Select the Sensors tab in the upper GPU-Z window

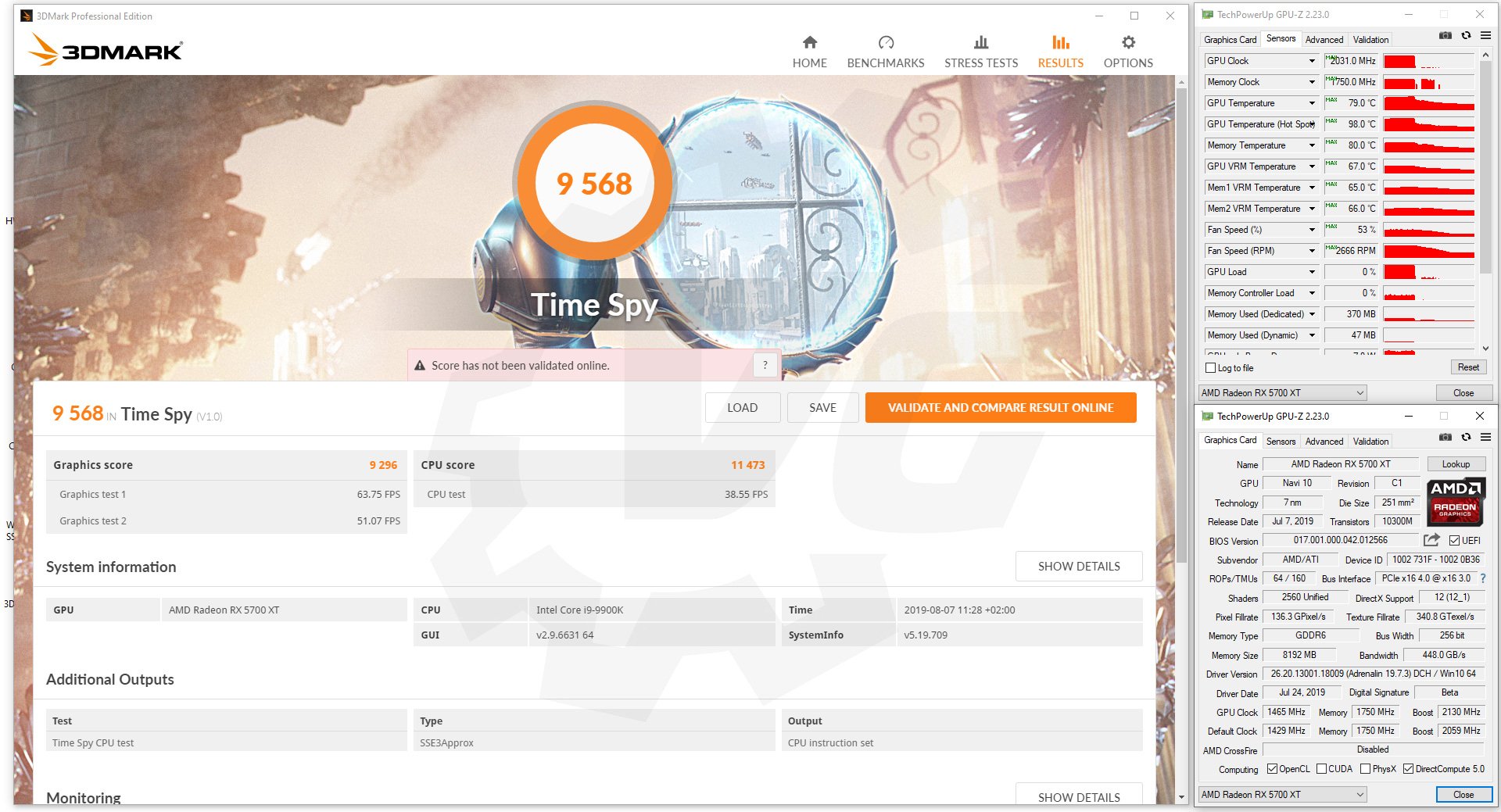coord(1281,38)
